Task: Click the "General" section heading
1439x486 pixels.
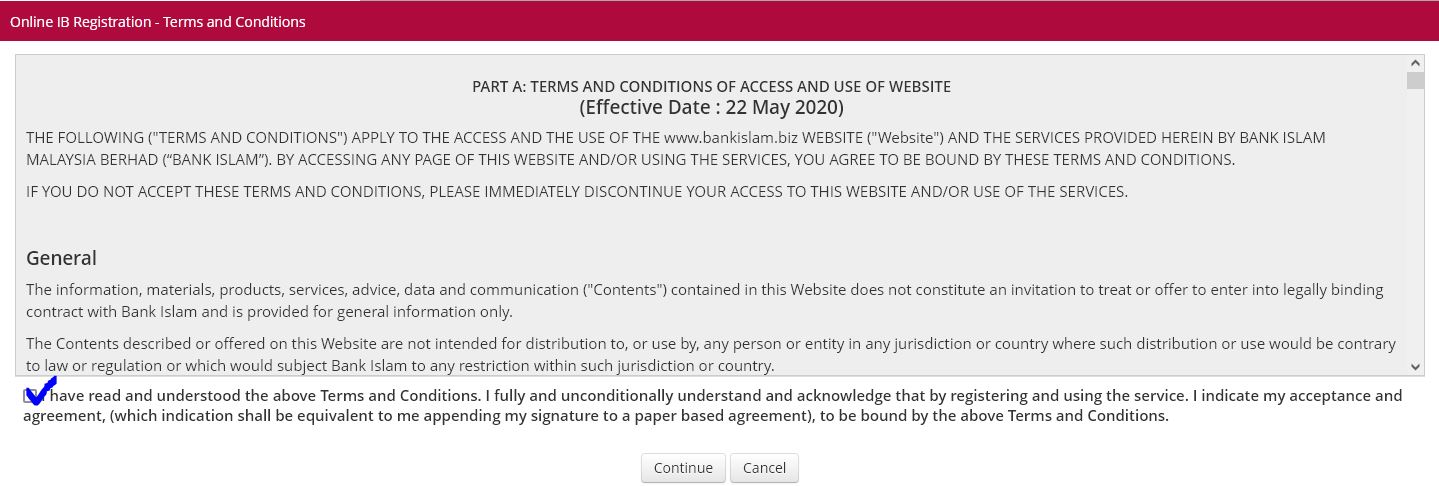Action: pos(61,258)
